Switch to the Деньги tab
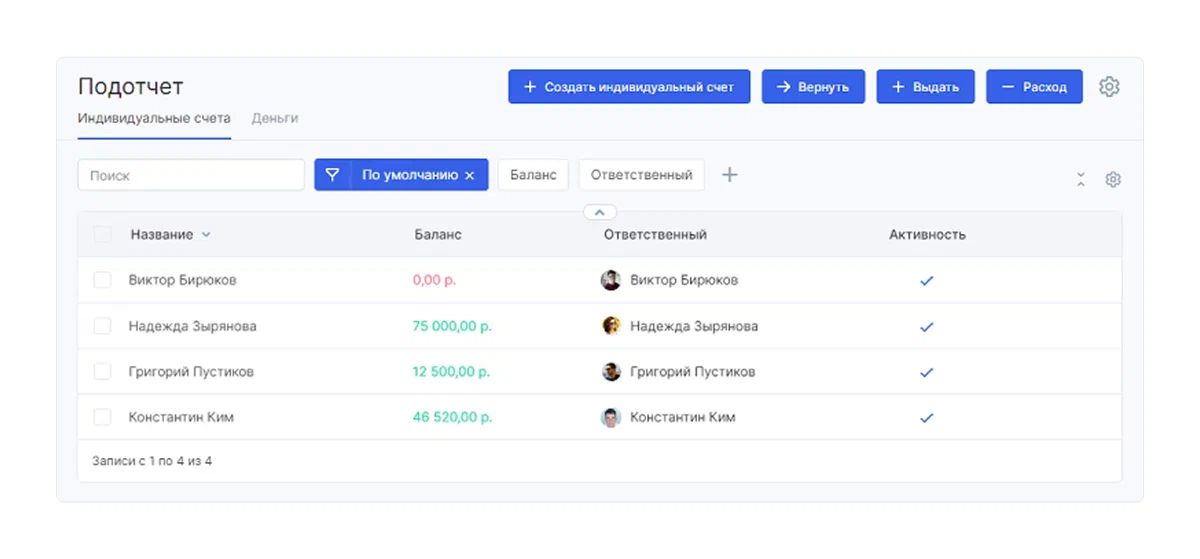 tap(274, 118)
